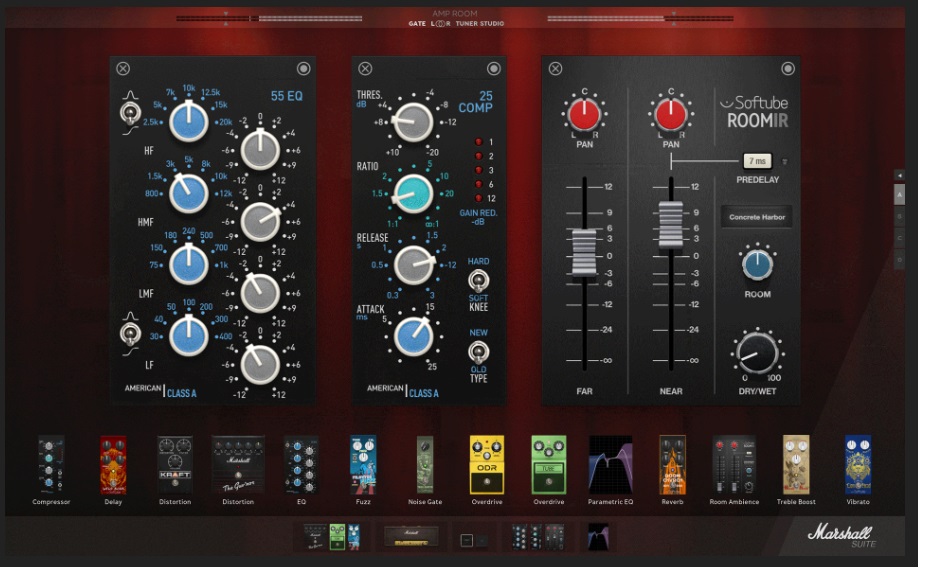The width and height of the screenshot is (926, 573).
Task: Click the Marshall Suite logo
Action: 840,535
